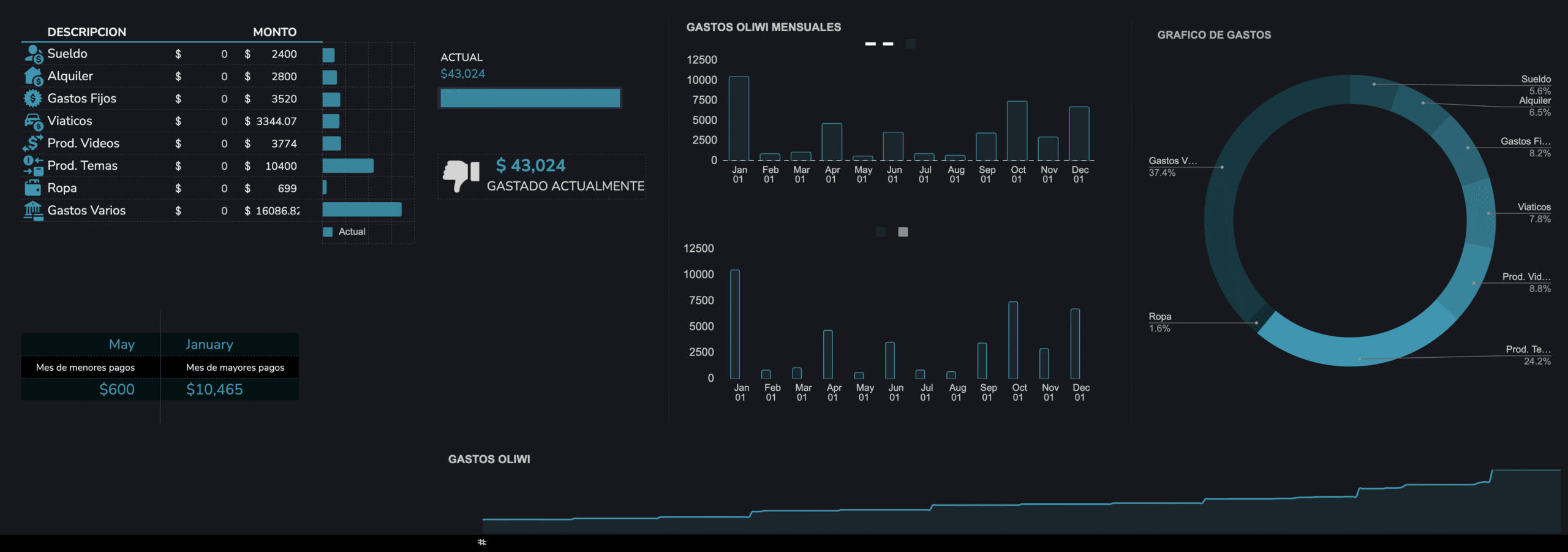Select the MONTO column header
This screenshot has height=552, width=1568.
[275, 32]
